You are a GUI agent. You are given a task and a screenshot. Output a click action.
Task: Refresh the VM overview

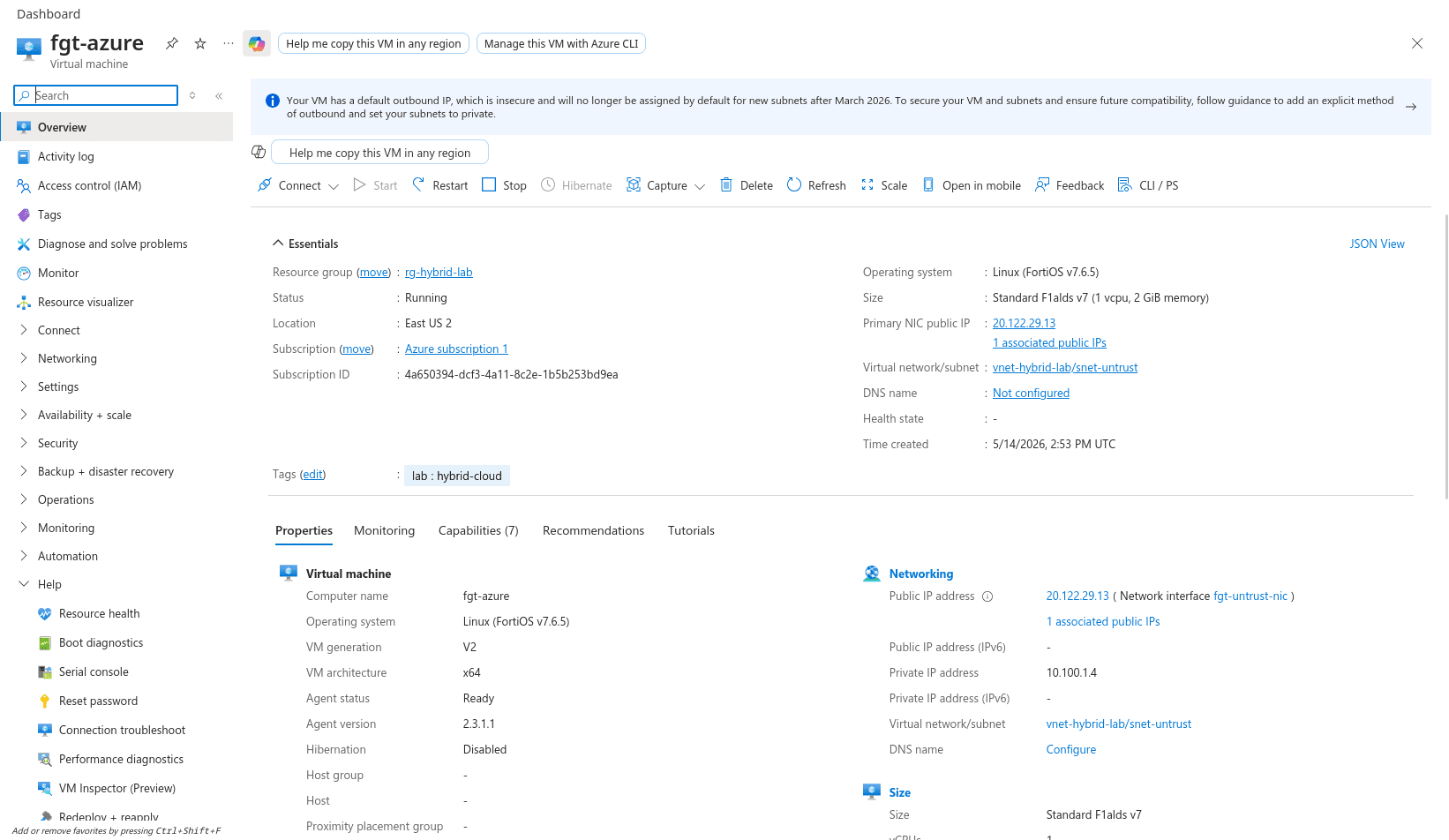coord(816,185)
